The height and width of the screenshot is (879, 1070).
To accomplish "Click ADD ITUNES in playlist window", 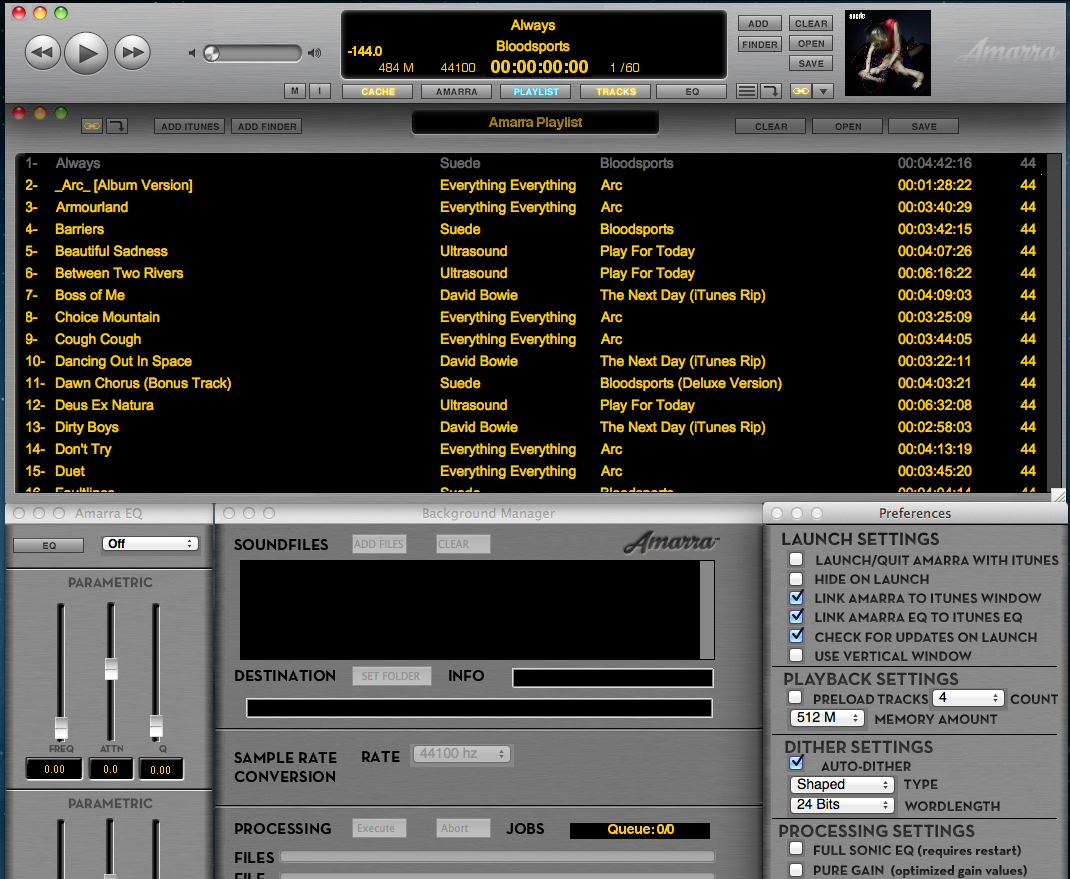I will tap(190, 126).
